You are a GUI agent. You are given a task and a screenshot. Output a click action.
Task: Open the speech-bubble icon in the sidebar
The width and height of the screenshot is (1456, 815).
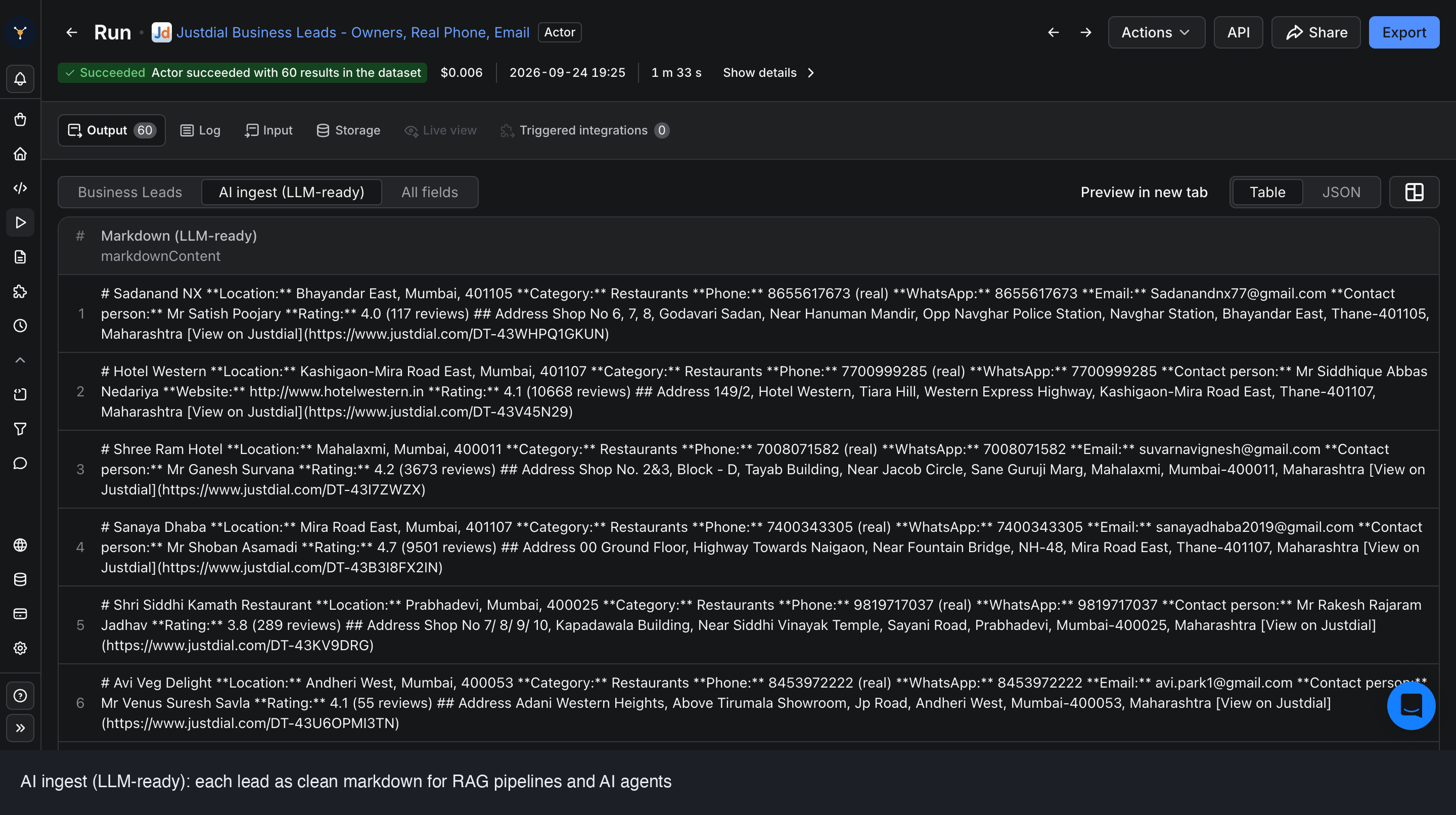[20, 464]
